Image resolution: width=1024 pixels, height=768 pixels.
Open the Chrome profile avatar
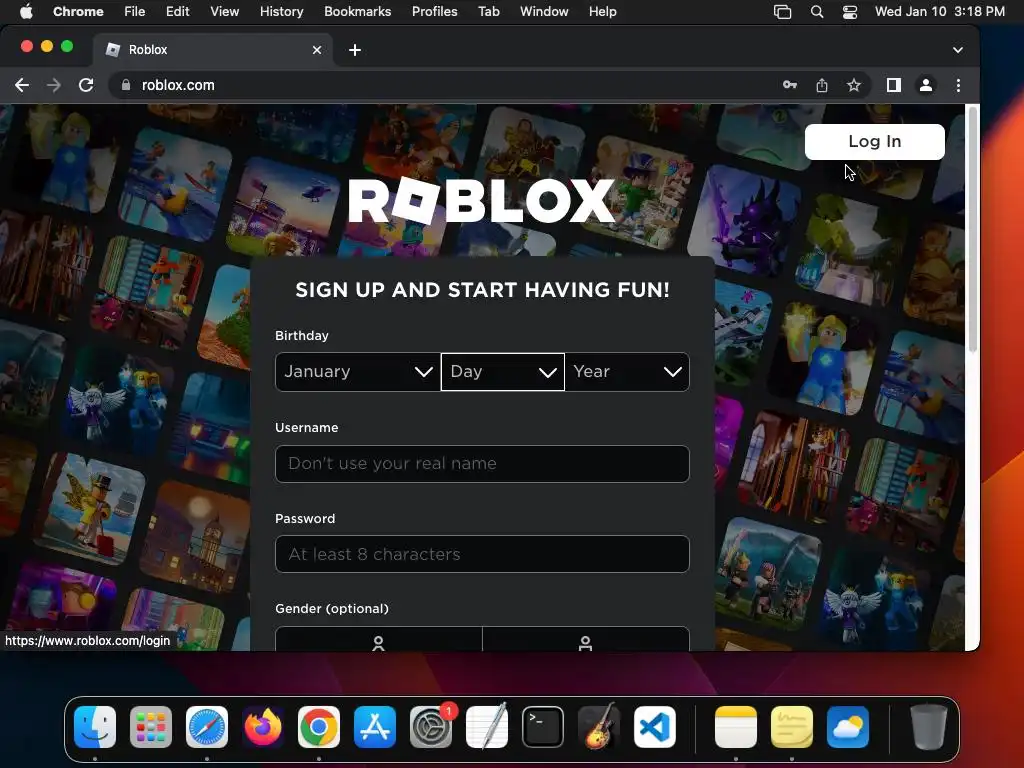click(x=925, y=85)
